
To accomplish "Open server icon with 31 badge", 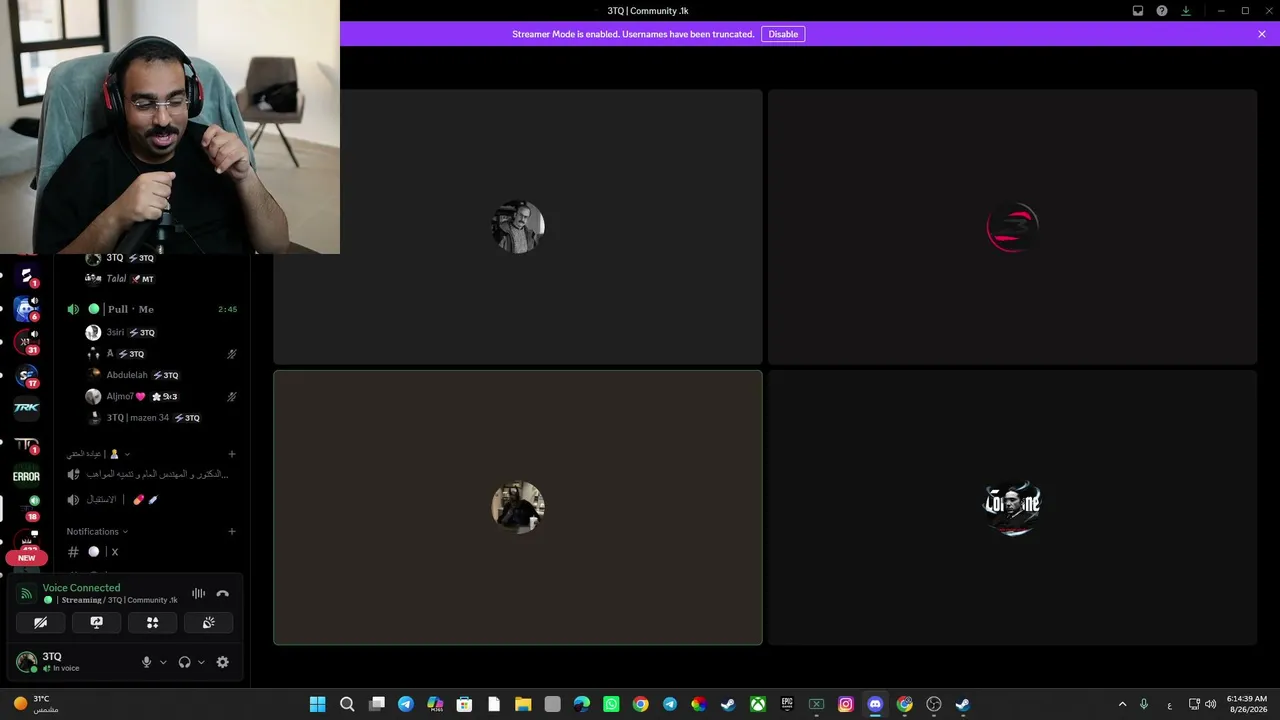I will [x=27, y=341].
